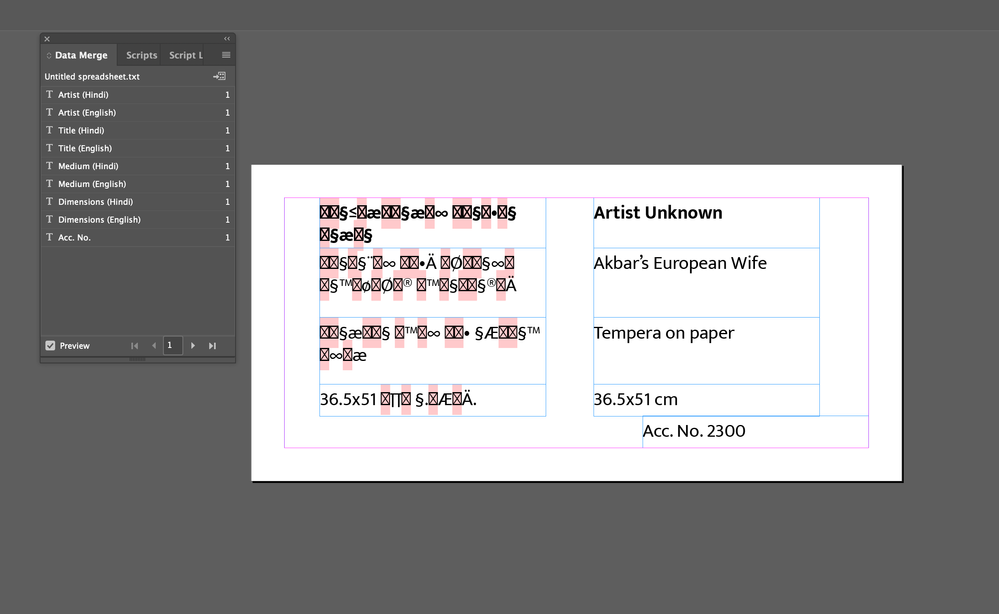Click the 36.5x51 cm text frame
Image resolution: width=999 pixels, height=614 pixels.
pyautogui.click(x=706, y=400)
